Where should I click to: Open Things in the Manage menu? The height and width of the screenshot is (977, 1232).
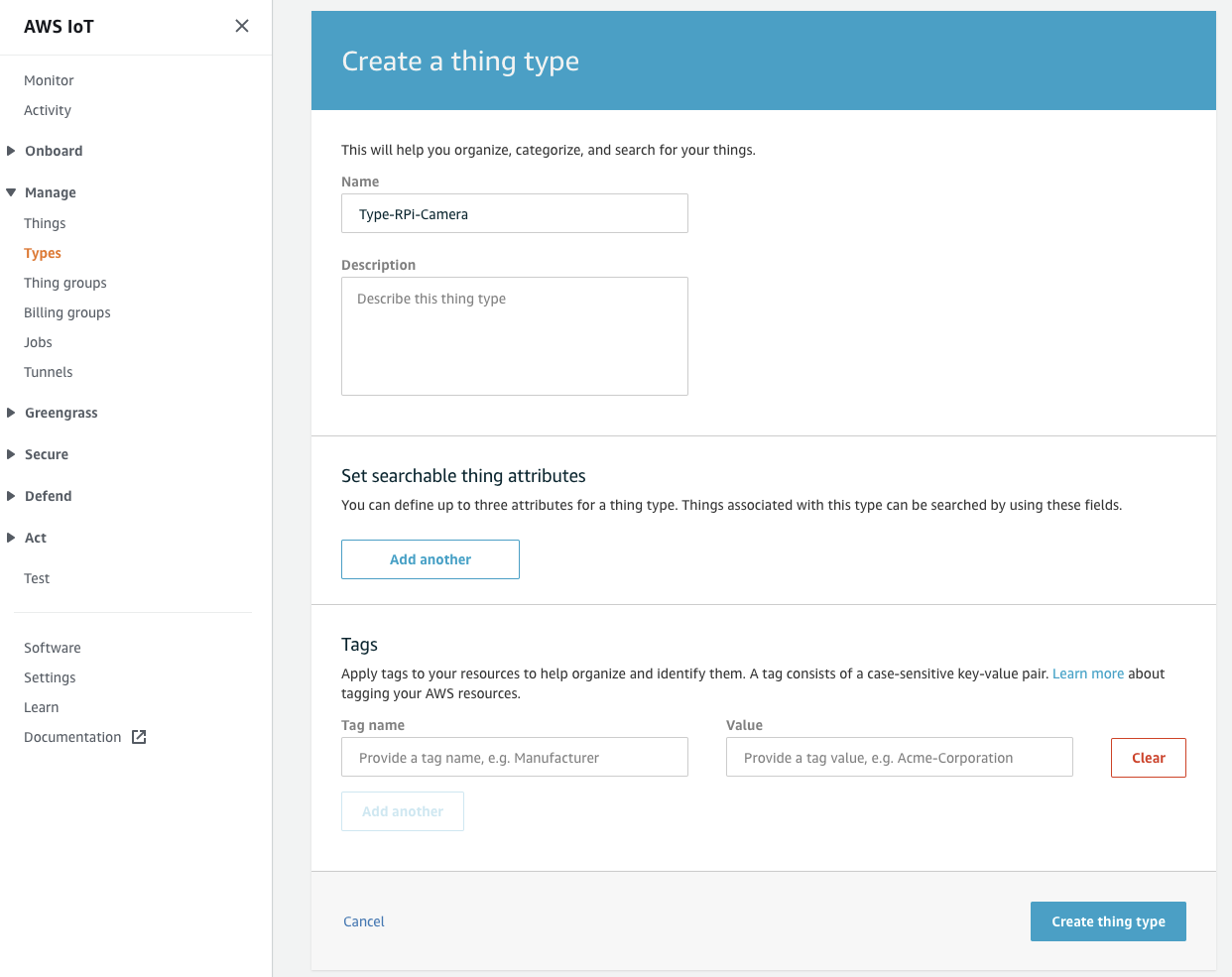point(45,223)
